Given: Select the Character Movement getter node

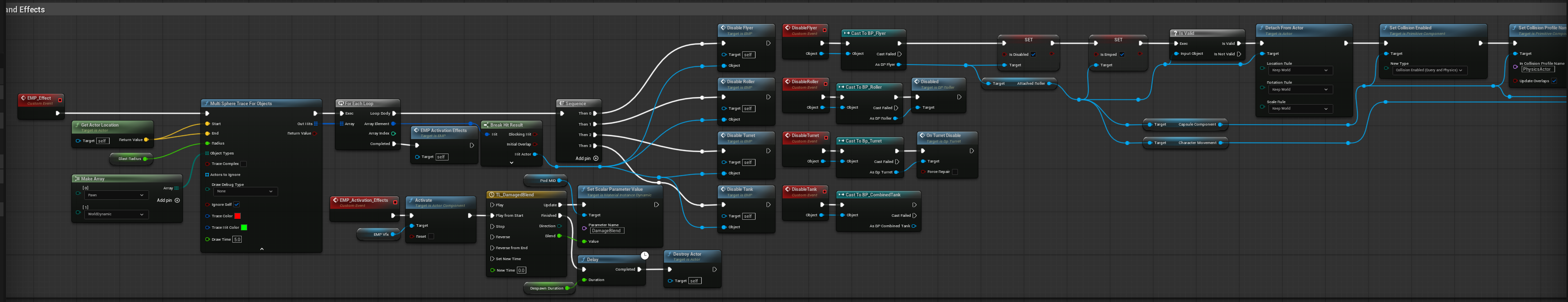Looking at the screenshot, I should [1185, 143].
